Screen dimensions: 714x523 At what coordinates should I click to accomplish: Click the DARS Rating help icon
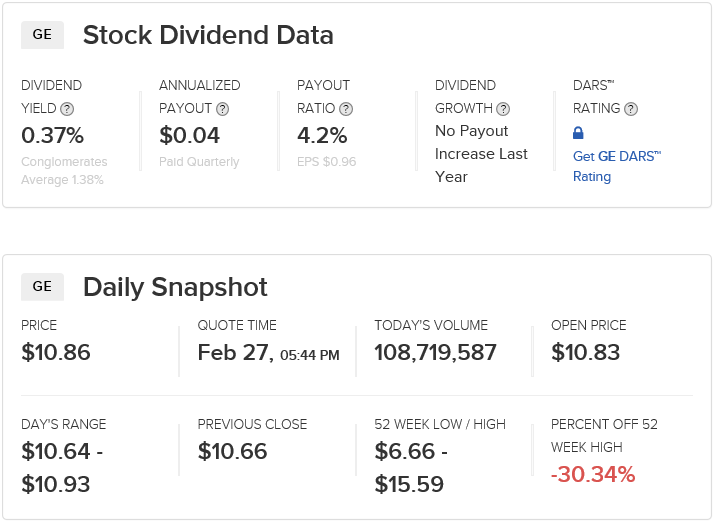pos(631,109)
